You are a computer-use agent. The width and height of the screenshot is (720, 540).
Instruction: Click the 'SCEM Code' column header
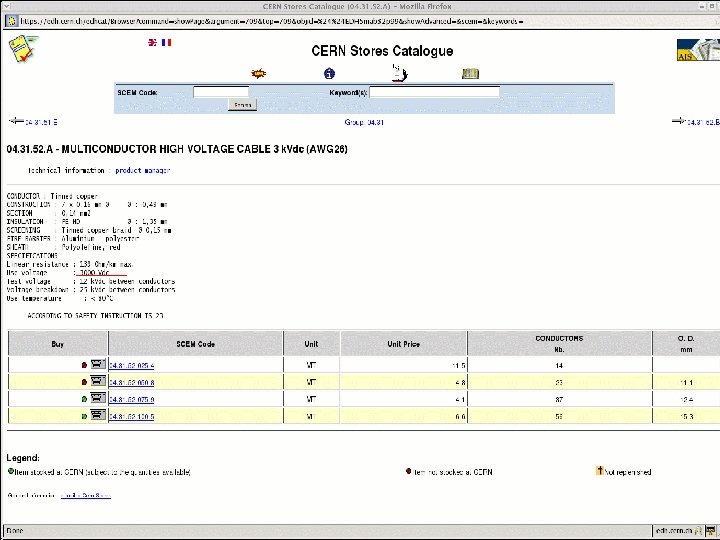(x=196, y=343)
